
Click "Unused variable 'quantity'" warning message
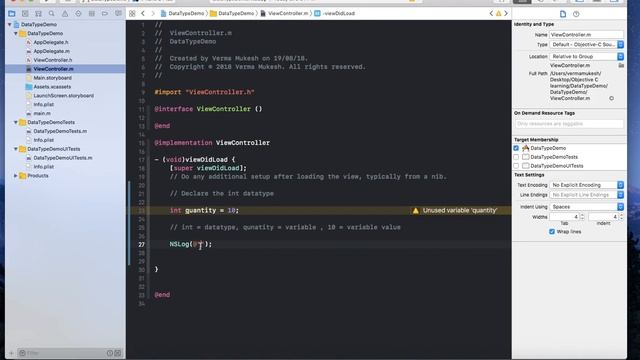click(460, 211)
